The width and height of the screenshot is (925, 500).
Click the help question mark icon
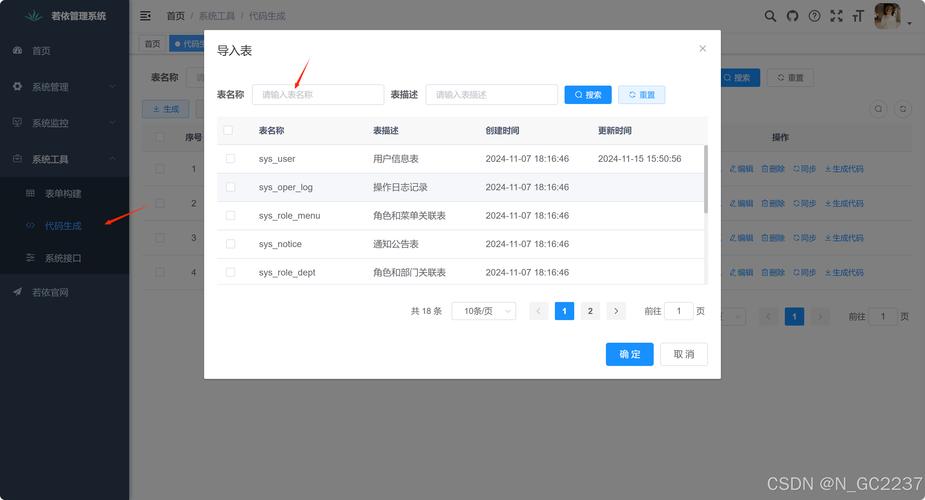coord(814,16)
